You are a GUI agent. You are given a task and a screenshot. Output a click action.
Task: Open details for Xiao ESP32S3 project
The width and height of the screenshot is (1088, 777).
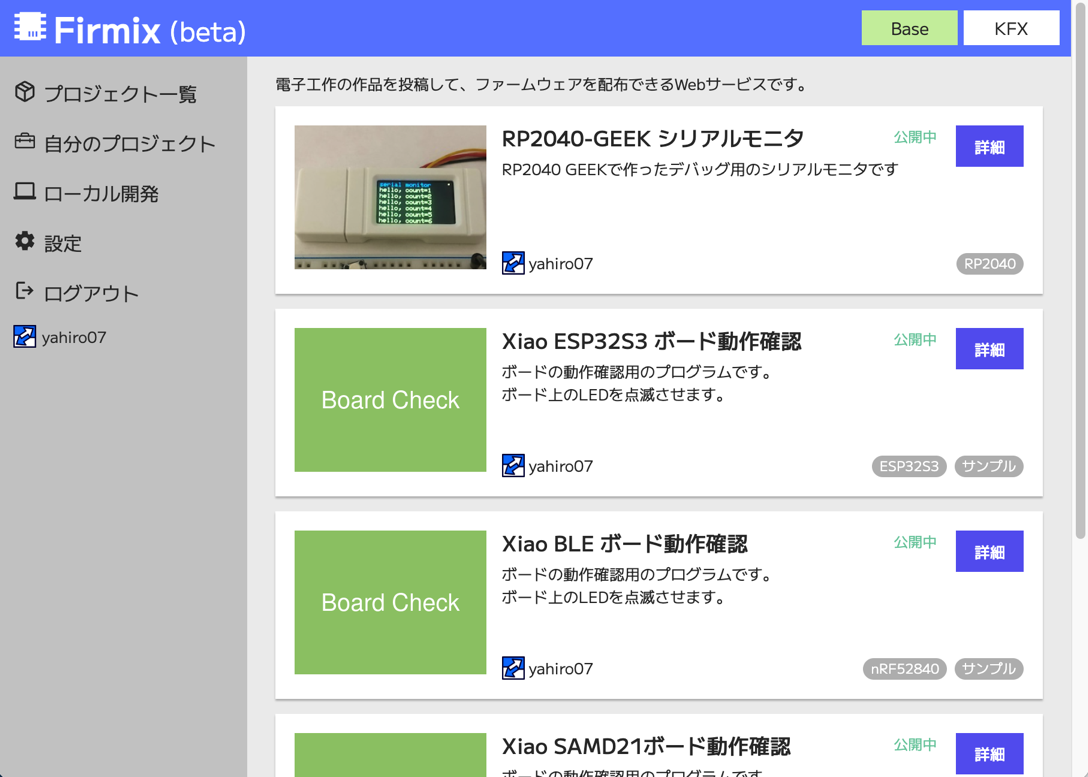(989, 349)
